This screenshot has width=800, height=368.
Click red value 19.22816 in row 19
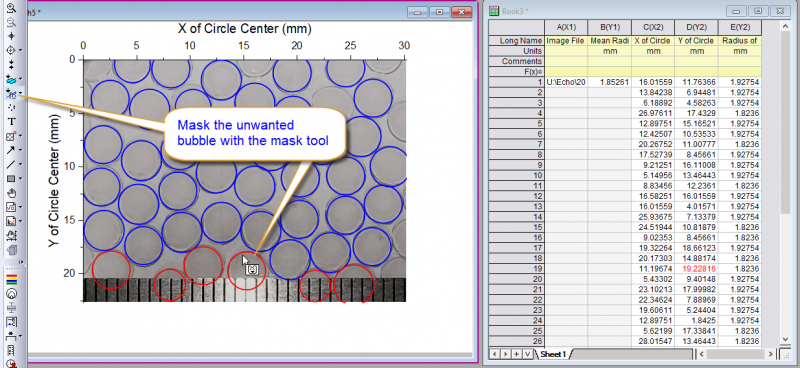click(x=696, y=268)
